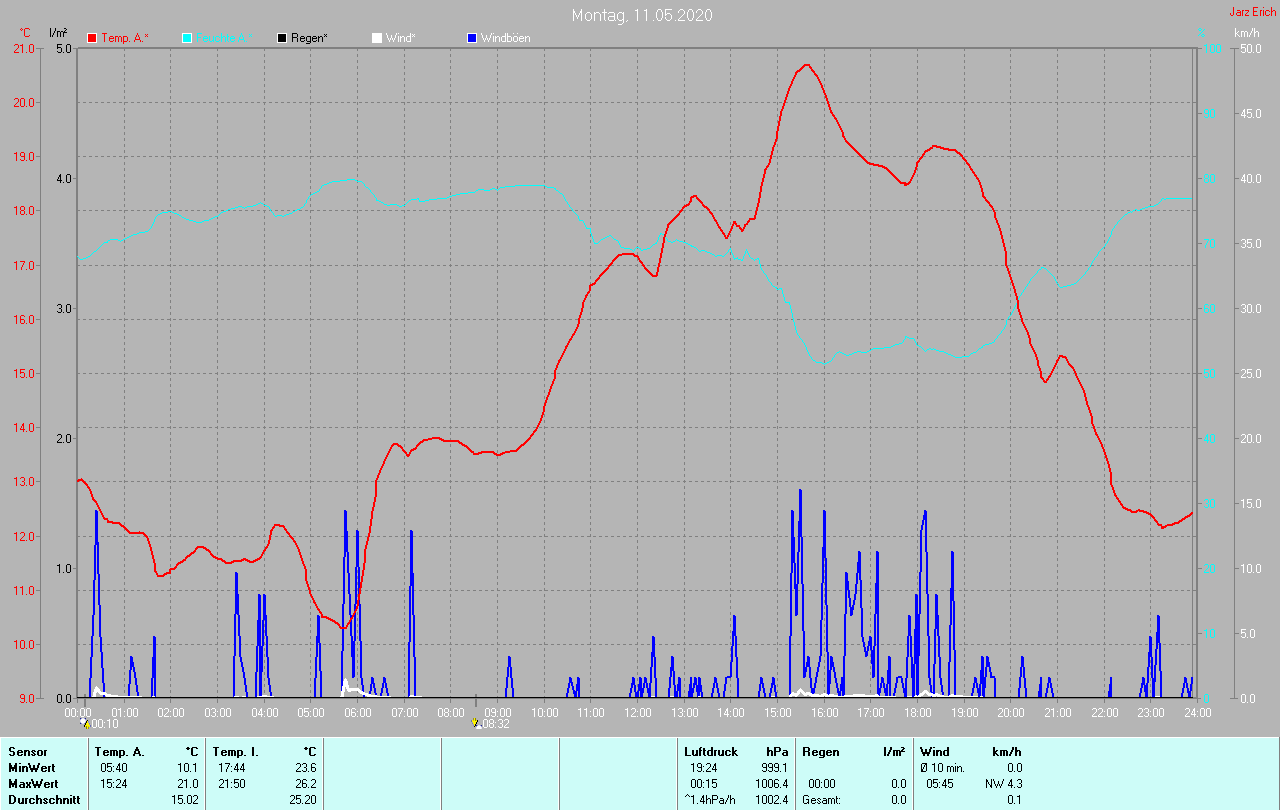Click the Jarz Erich author label
Viewport: 1280px width, 810px height.
point(1252,12)
